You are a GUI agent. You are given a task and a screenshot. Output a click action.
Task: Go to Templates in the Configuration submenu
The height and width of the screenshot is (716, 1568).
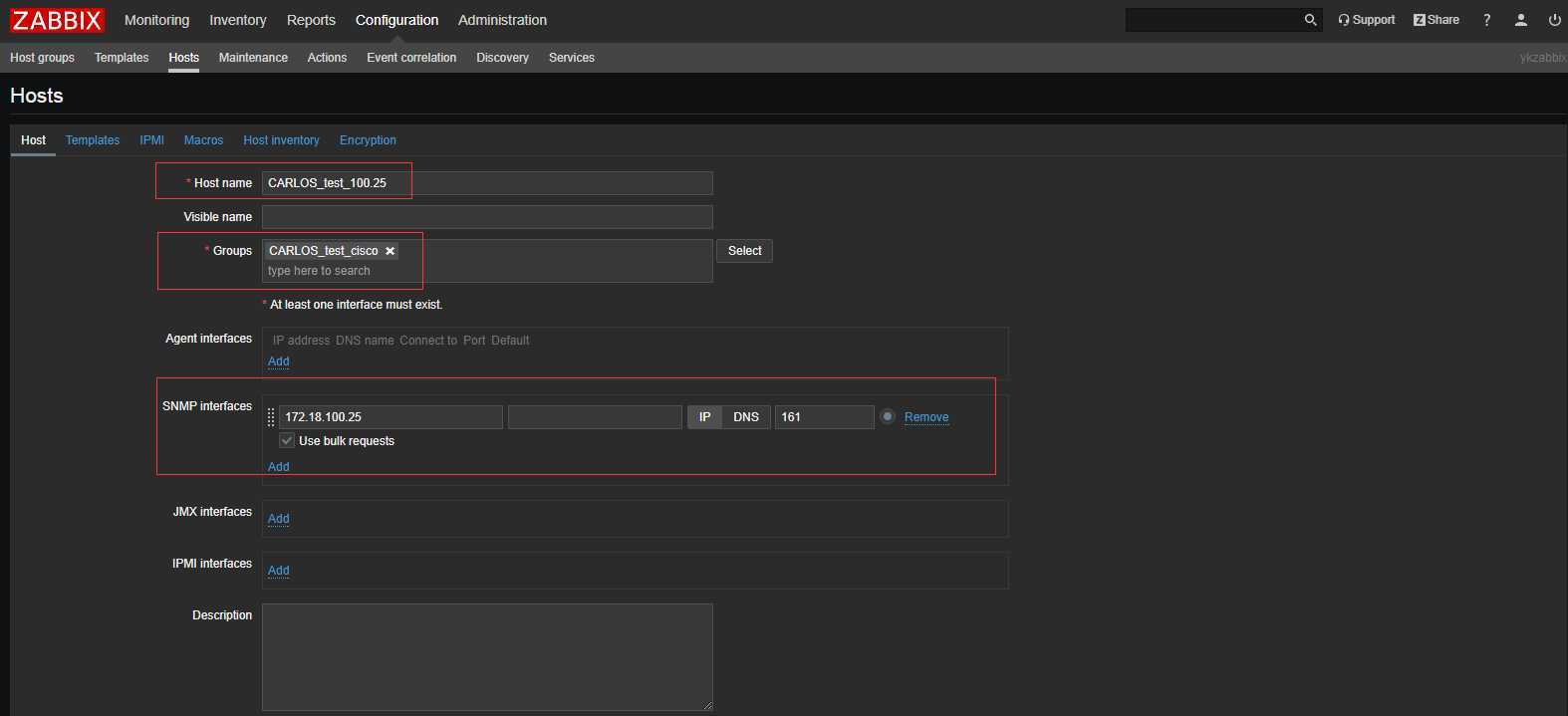pyautogui.click(x=122, y=58)
